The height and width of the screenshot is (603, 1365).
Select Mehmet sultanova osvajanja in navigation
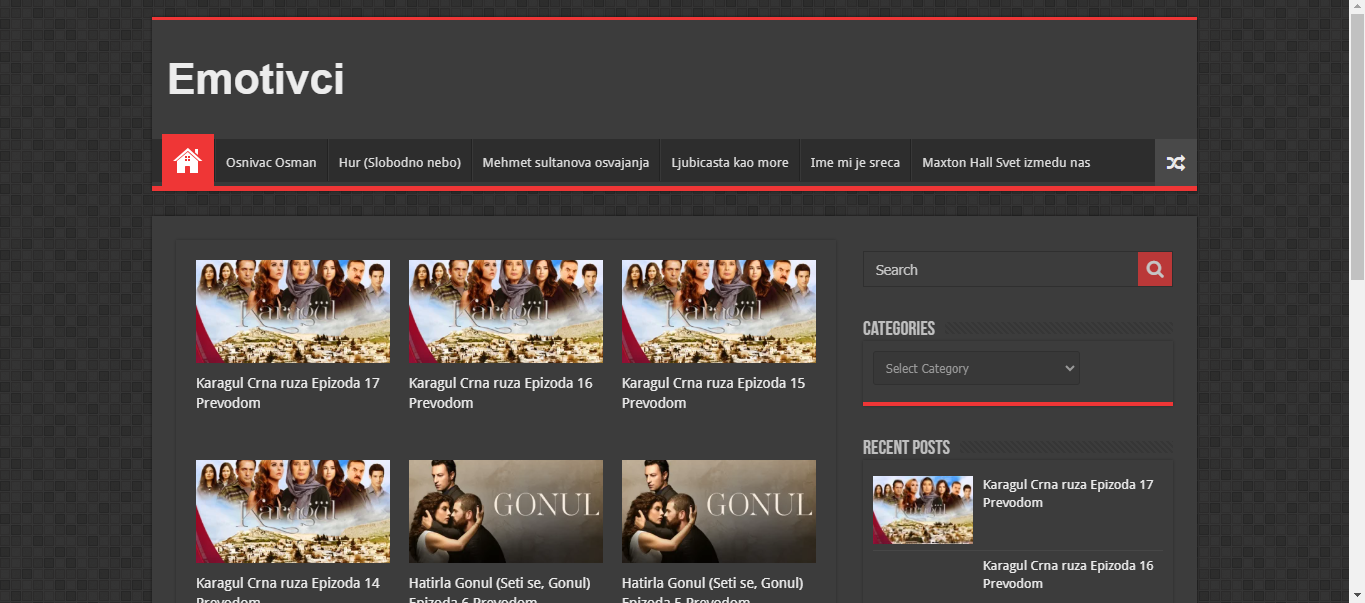566,162
